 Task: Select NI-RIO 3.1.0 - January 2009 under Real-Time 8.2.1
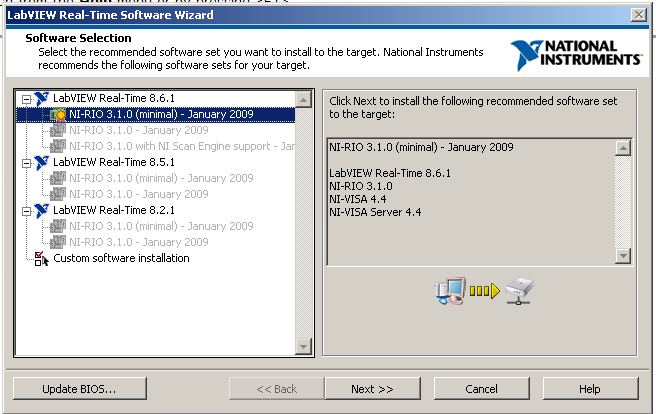[138, 243]
